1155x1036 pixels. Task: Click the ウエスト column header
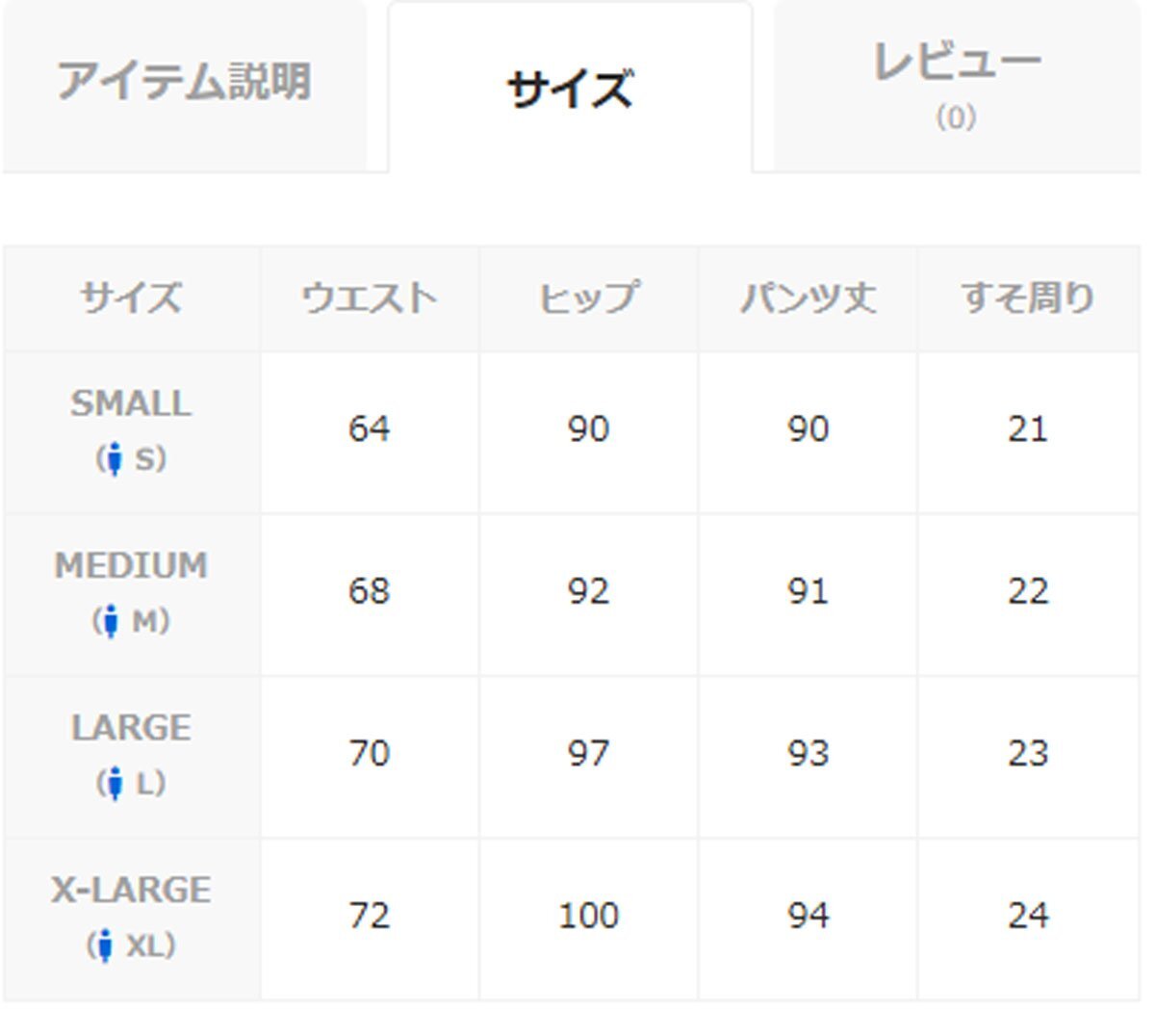click(x=370, y=298)
